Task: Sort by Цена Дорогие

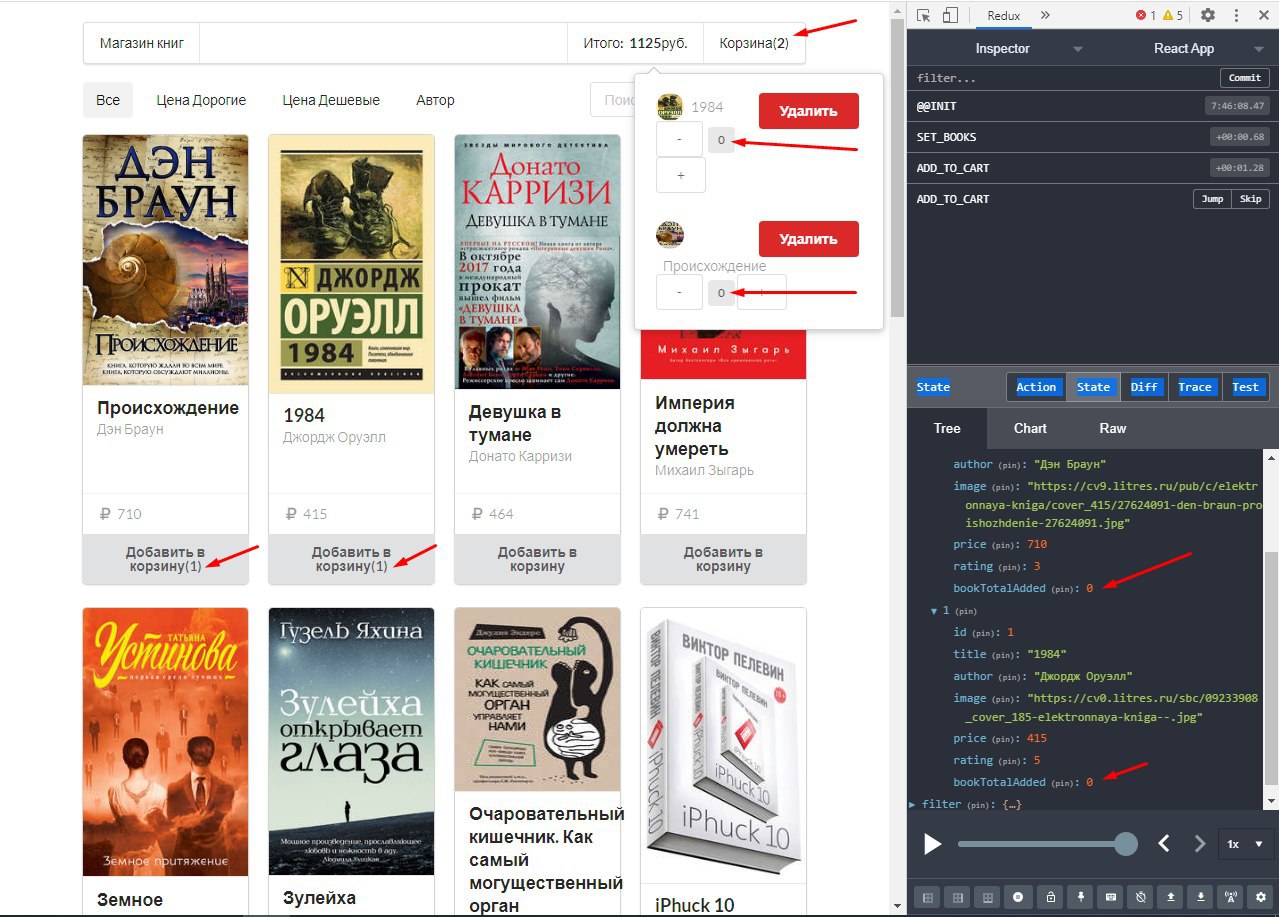Action: coord(201,100)
